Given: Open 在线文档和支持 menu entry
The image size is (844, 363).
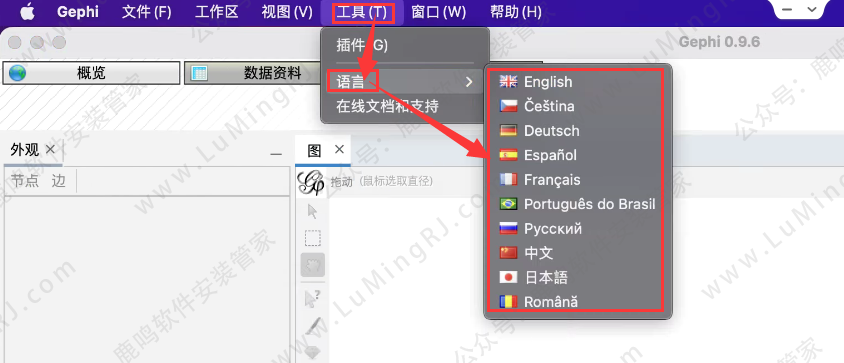Looking at the screenshot, I should [405, 106].
